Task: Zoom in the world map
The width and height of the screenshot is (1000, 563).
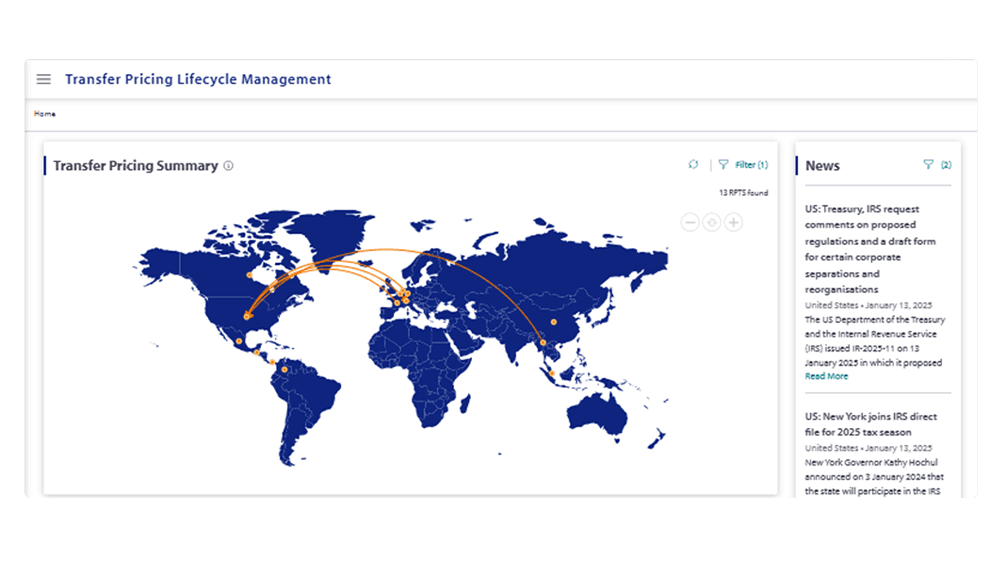Action: click(733, 222)
